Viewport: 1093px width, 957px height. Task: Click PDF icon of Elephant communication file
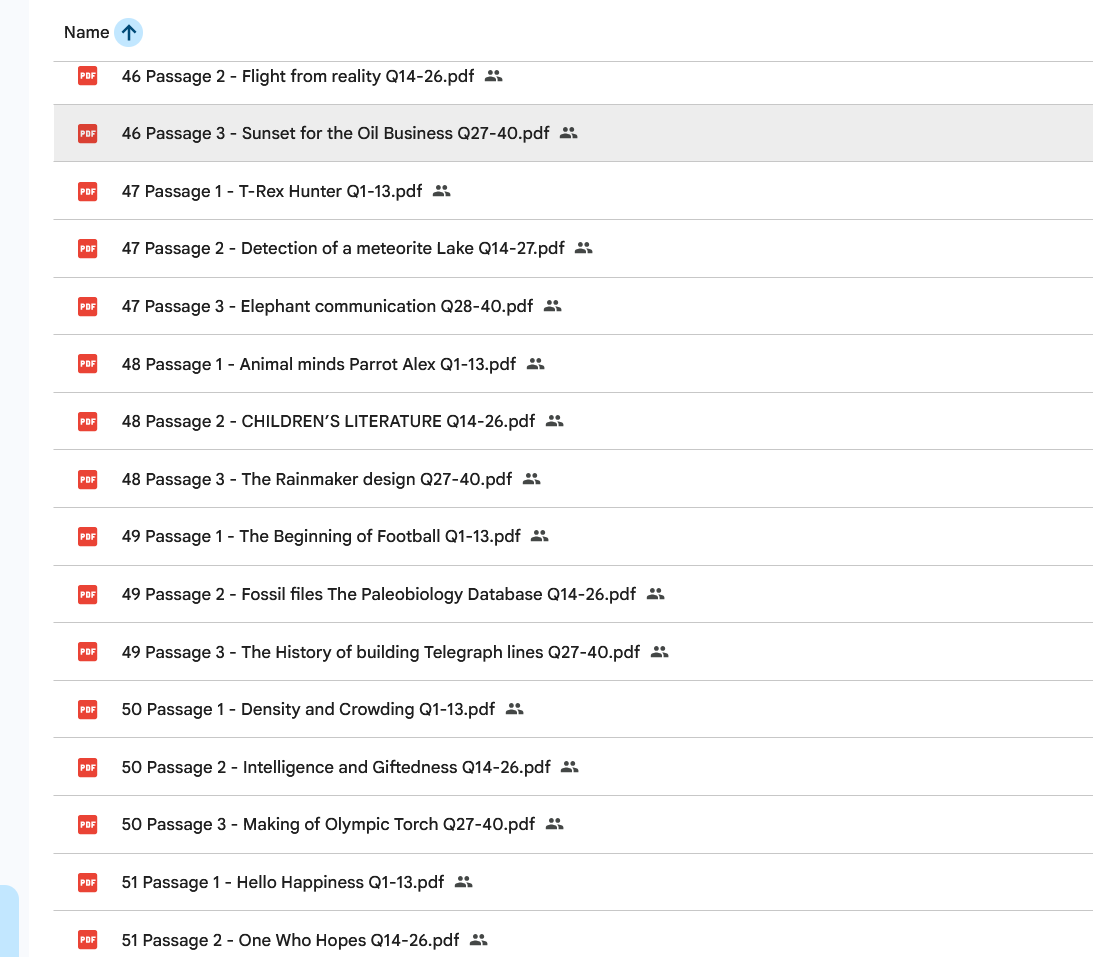click(88, 306)
